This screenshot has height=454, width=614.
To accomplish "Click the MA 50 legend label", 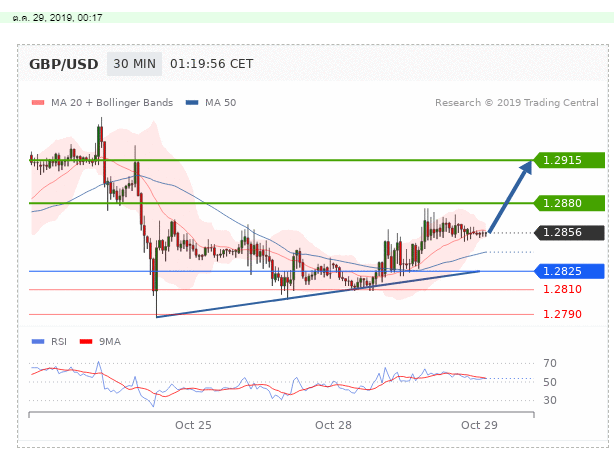I will (x=220, y=103).
